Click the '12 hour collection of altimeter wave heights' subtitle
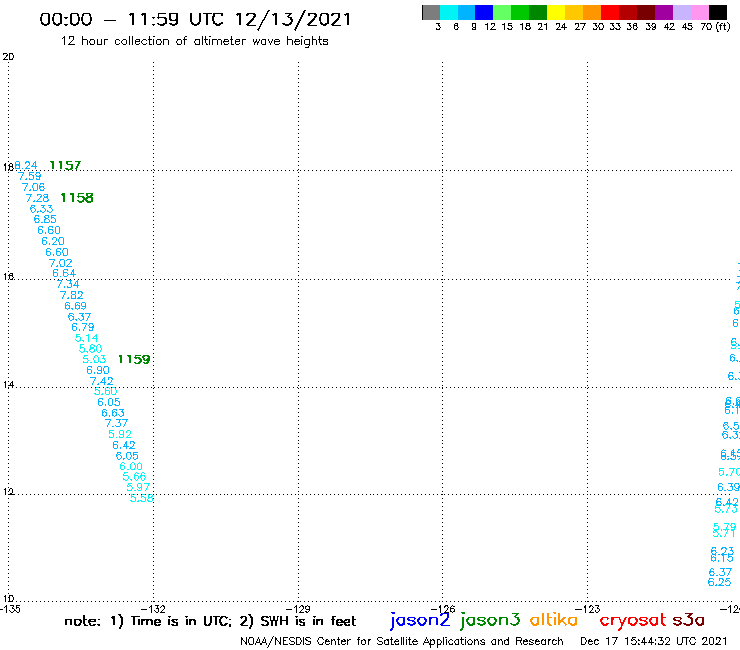Image resolution: width=740 pixels, height=650 pixels. (194, 41)
